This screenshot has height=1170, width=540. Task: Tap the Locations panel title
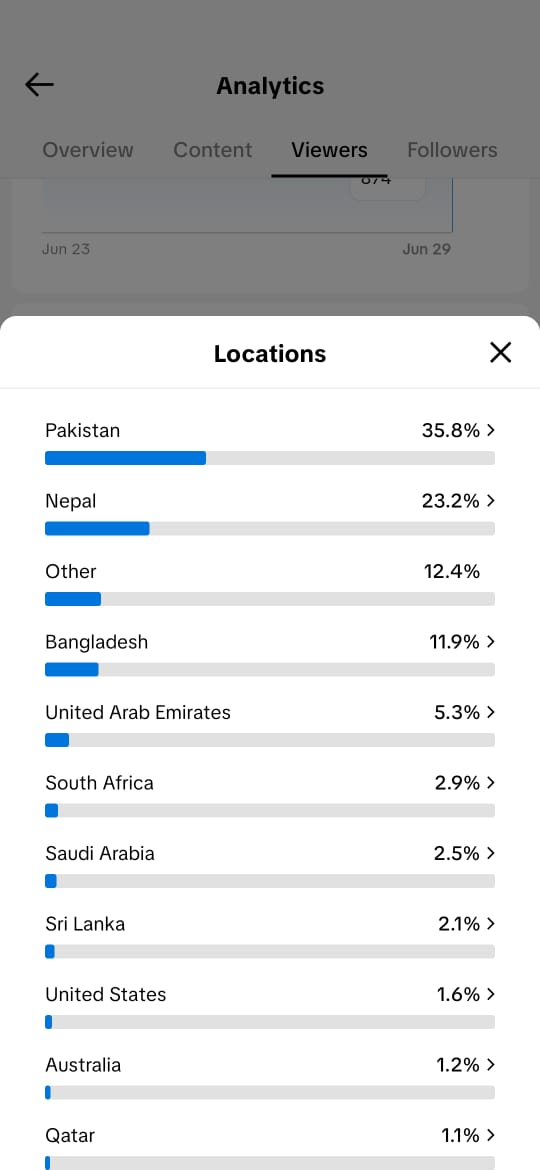[x=270, y=353]
